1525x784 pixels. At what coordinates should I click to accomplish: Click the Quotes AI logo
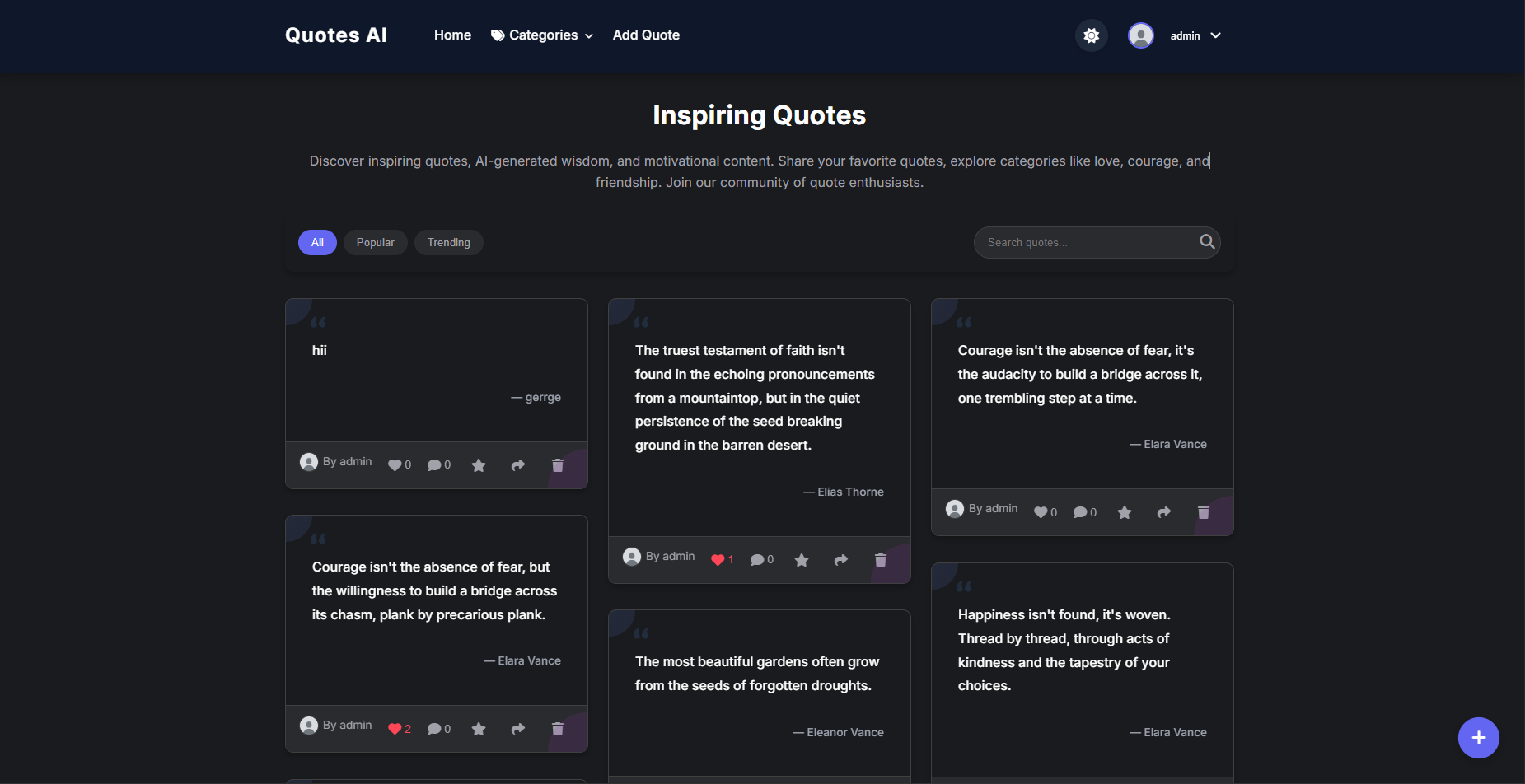336,35
